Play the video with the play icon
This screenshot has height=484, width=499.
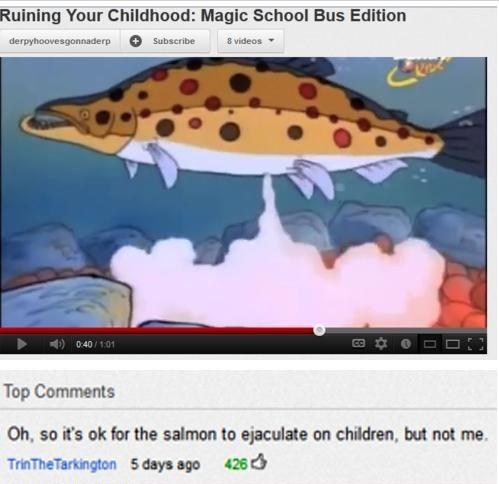pyautogui.click(x=22, y=344)
